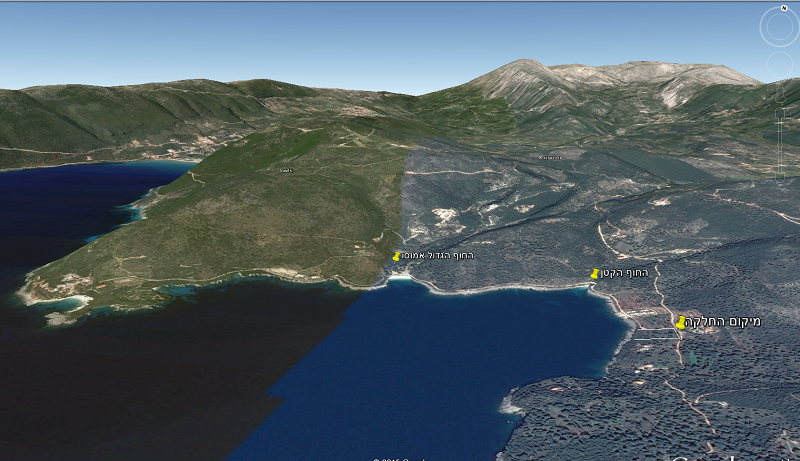Click the החוף הגדול אמוס placemark label
The image size is (800, 461).
coord(436,256)
